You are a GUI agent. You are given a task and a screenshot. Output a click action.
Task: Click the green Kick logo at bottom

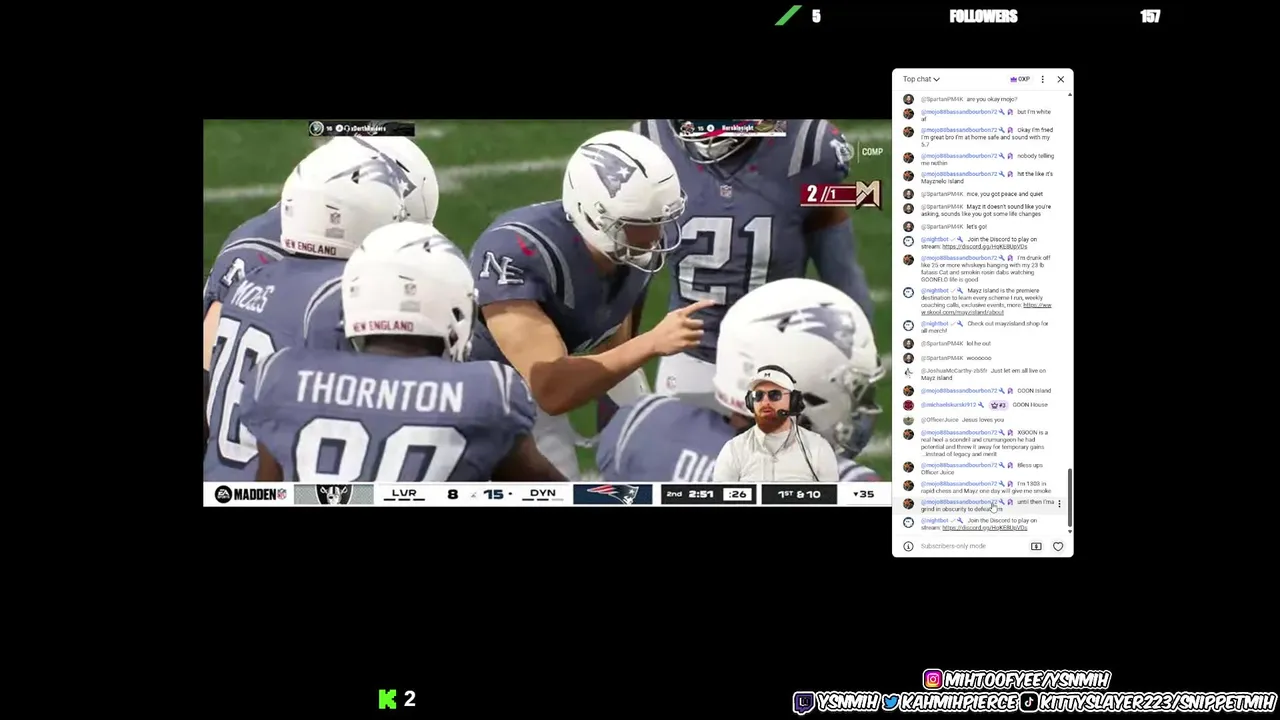pos(388,699)
